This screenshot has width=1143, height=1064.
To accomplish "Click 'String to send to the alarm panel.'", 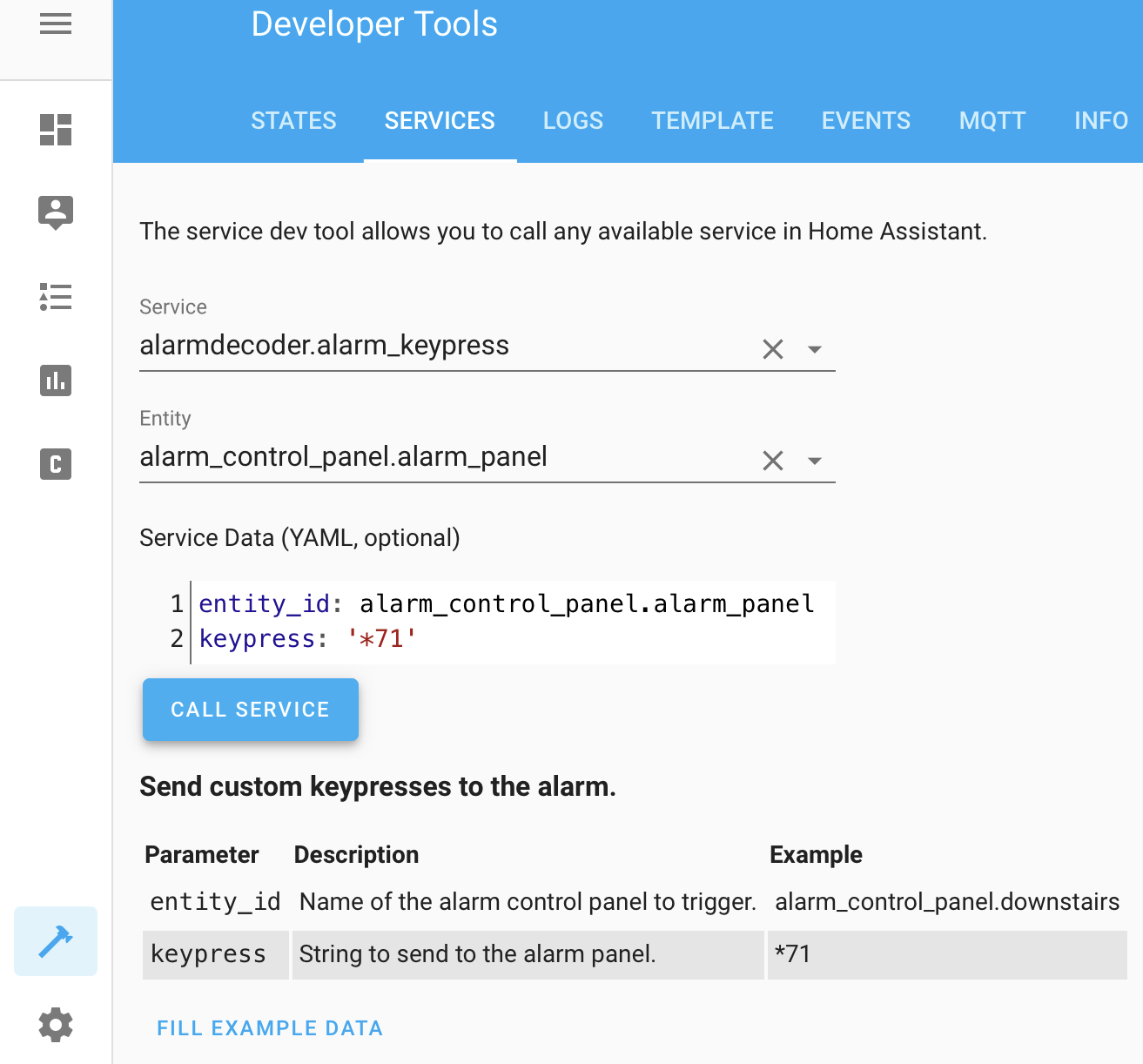I will point(477,954).
